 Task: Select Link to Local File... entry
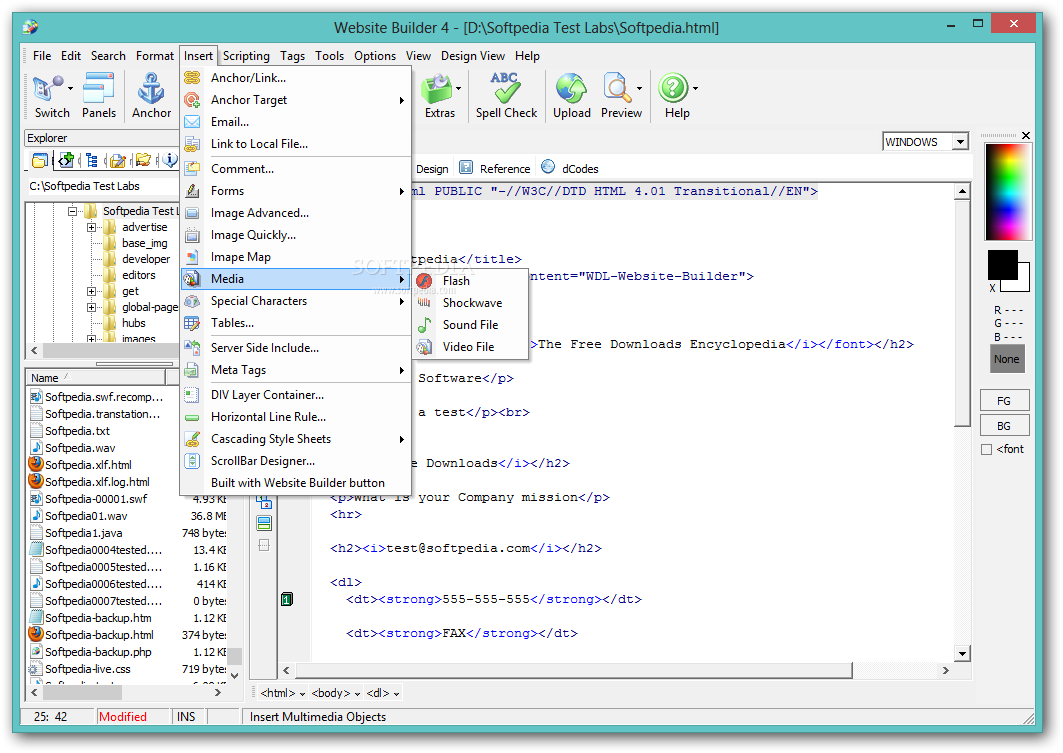[296, 144]
